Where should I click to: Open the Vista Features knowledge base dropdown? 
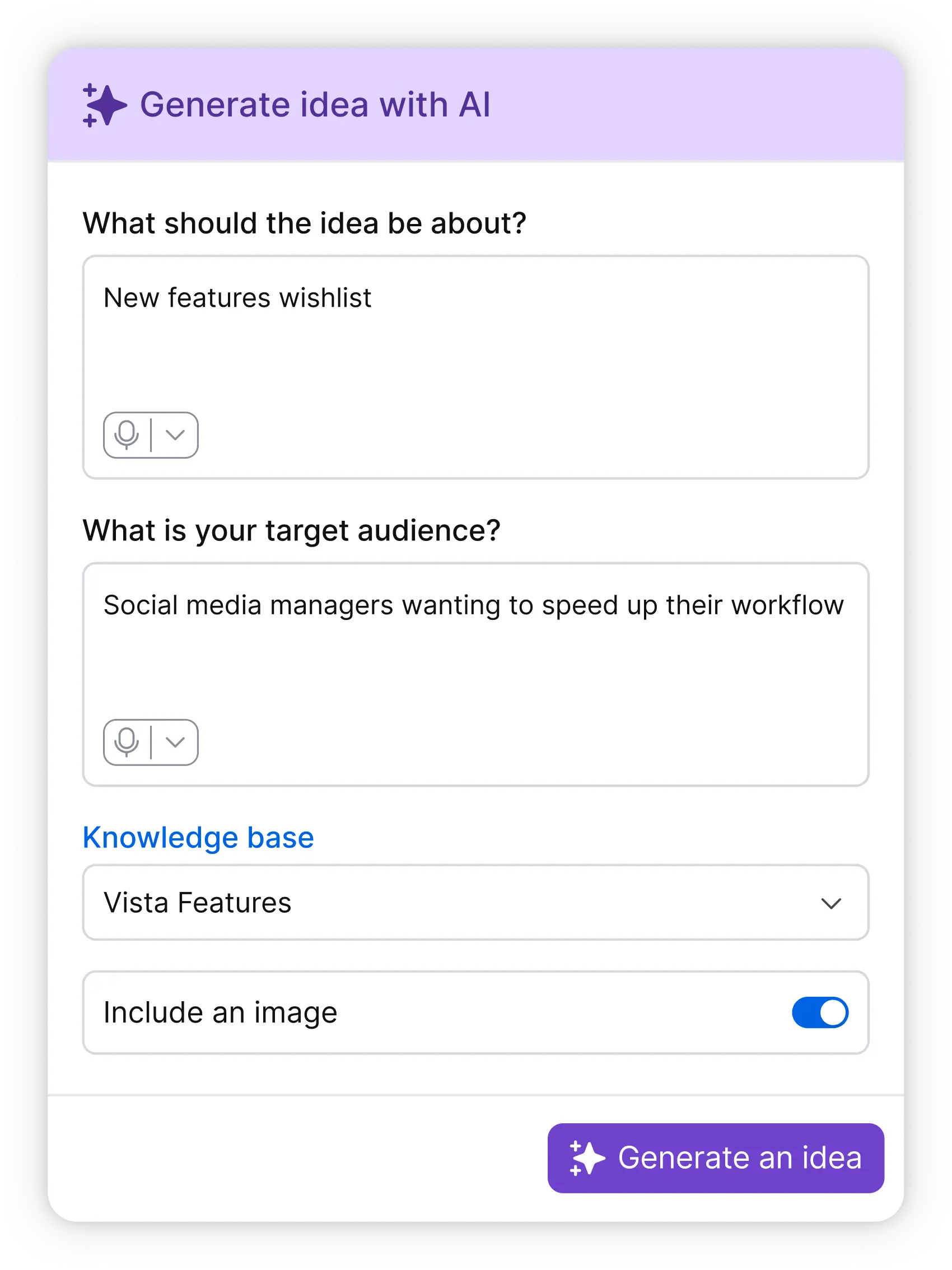[475, 903]
